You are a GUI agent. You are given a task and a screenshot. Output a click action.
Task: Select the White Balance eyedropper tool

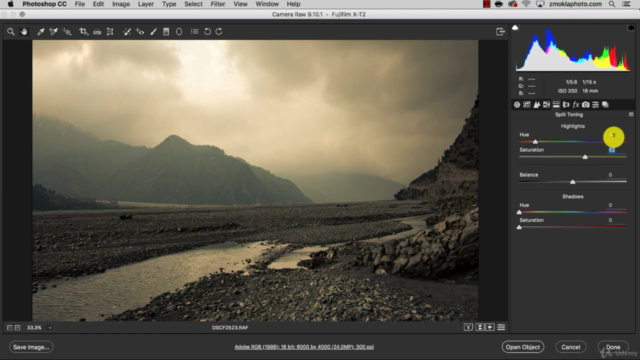(41, 31)
